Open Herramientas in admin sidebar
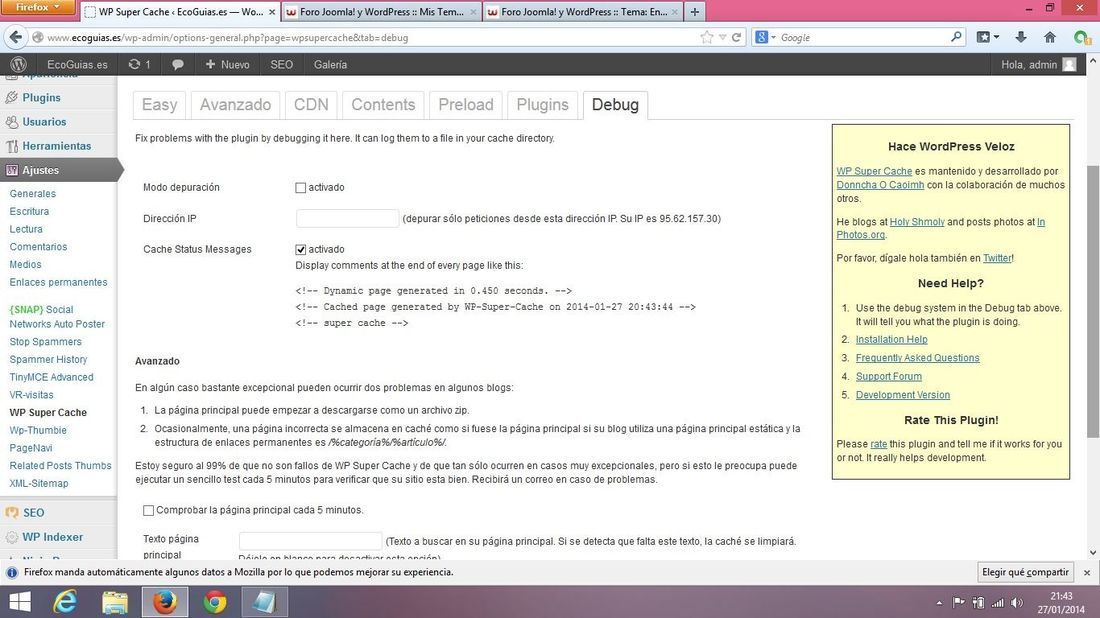1100x618 pixels. [57, 146]
